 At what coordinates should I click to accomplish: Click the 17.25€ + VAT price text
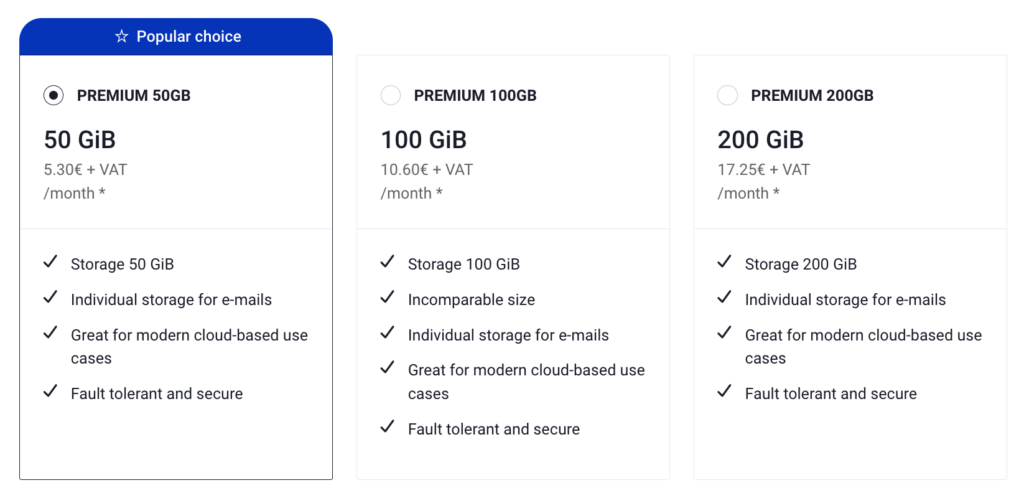(x=764, y=170)
